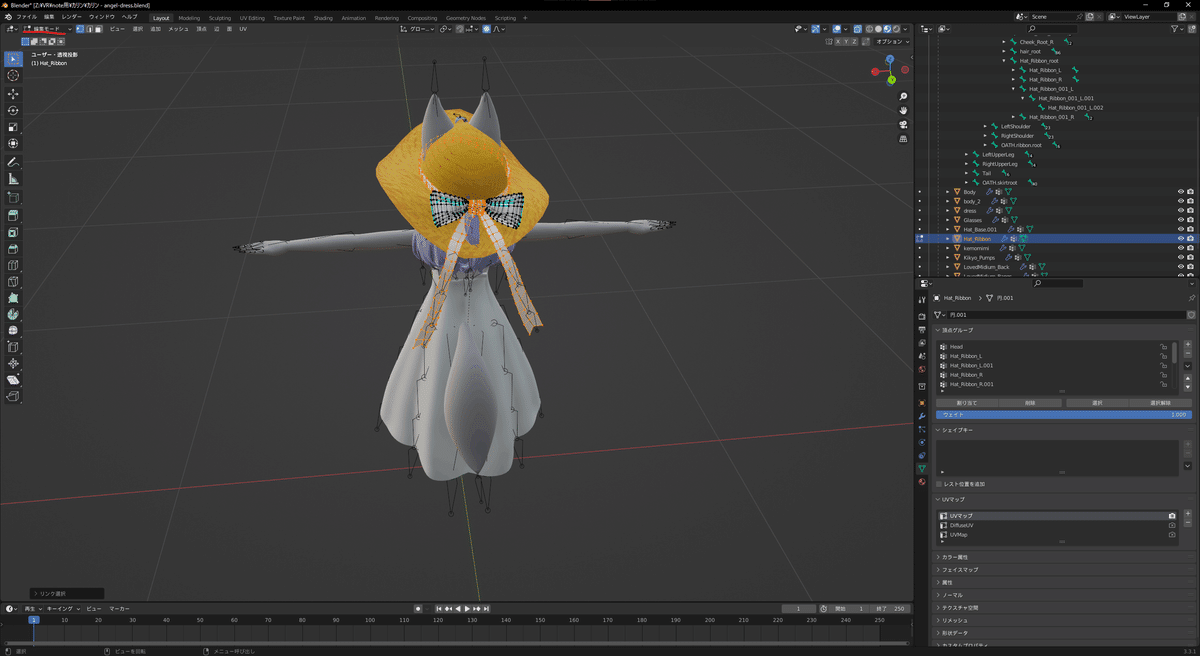Image resolution: width=1200 pixels, height=656 pixels.
Task: Click the Assign button for vertex groups
Action: pos(967,403)
